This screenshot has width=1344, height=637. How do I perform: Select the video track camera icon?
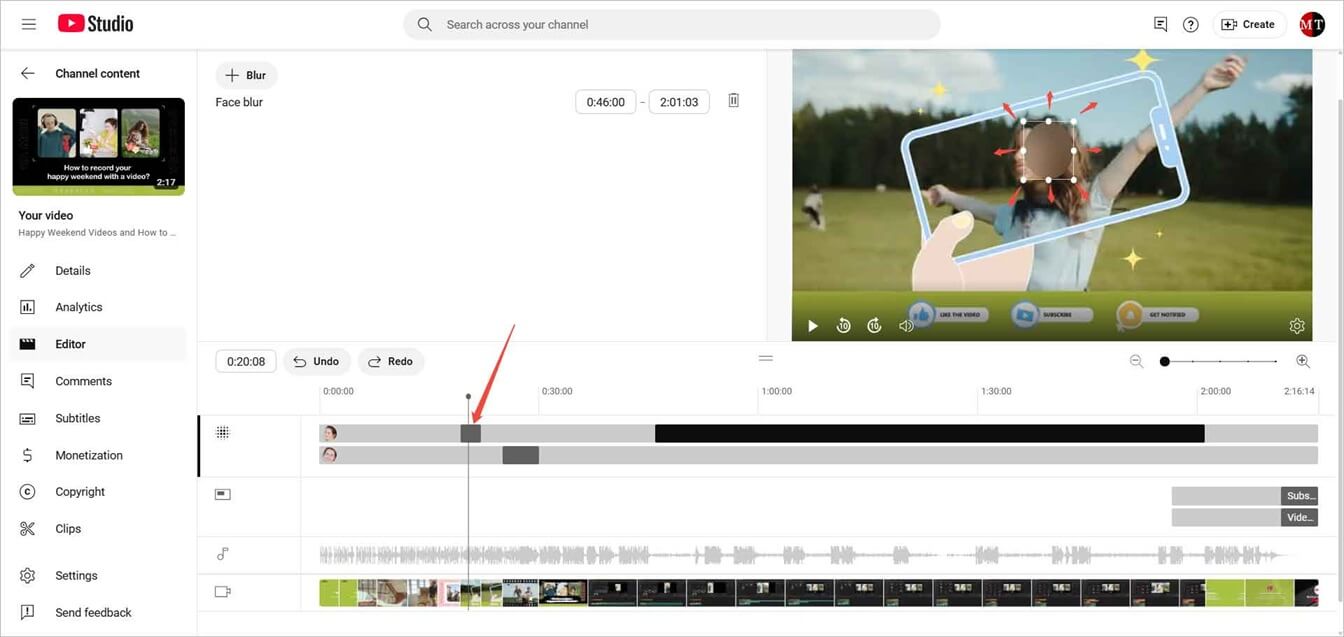[x=222, y=591]
